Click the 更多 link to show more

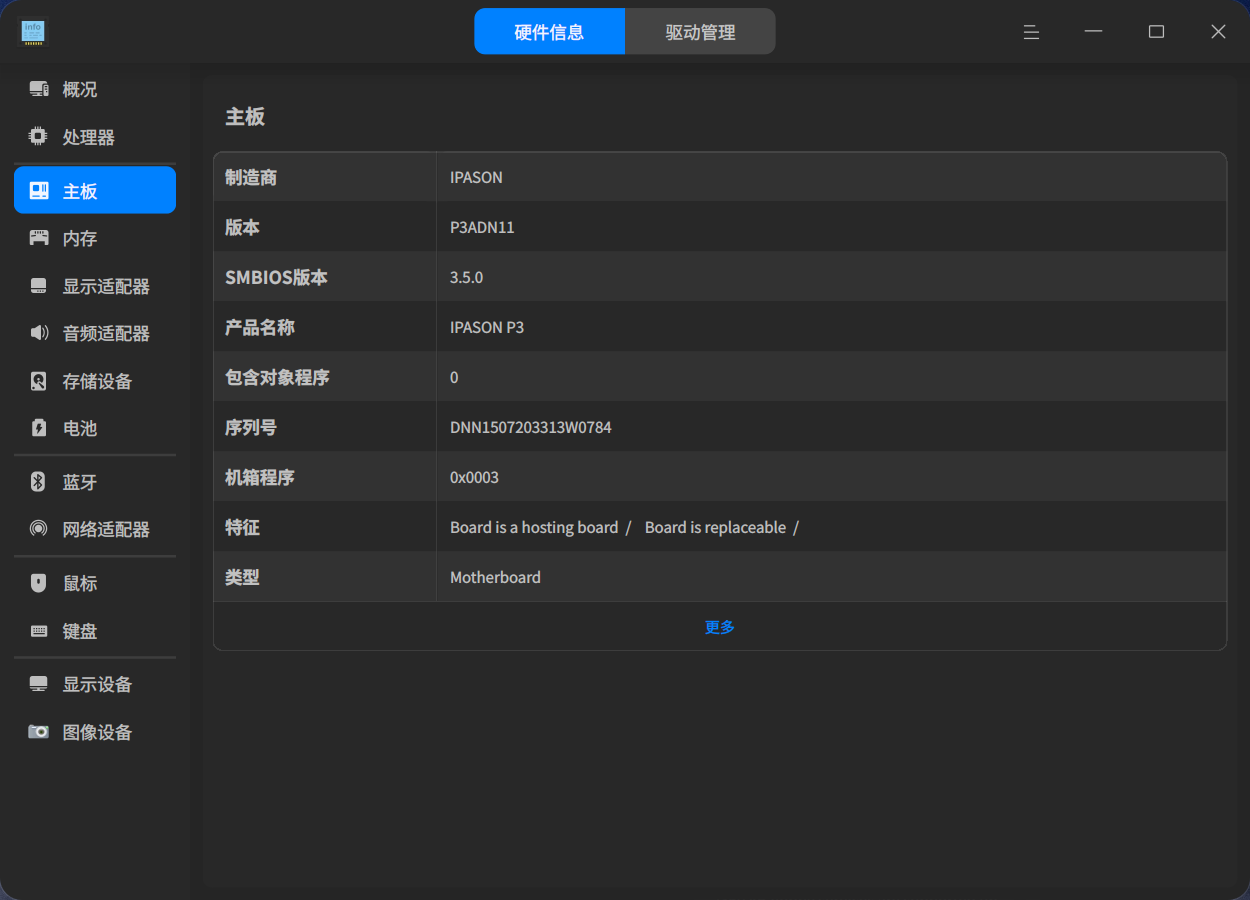pos(720,627)
